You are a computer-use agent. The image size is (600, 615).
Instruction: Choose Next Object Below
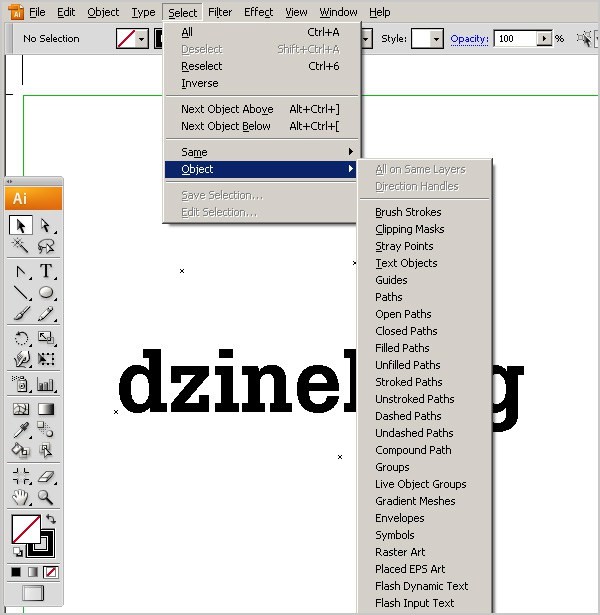(x=260, y=126)
